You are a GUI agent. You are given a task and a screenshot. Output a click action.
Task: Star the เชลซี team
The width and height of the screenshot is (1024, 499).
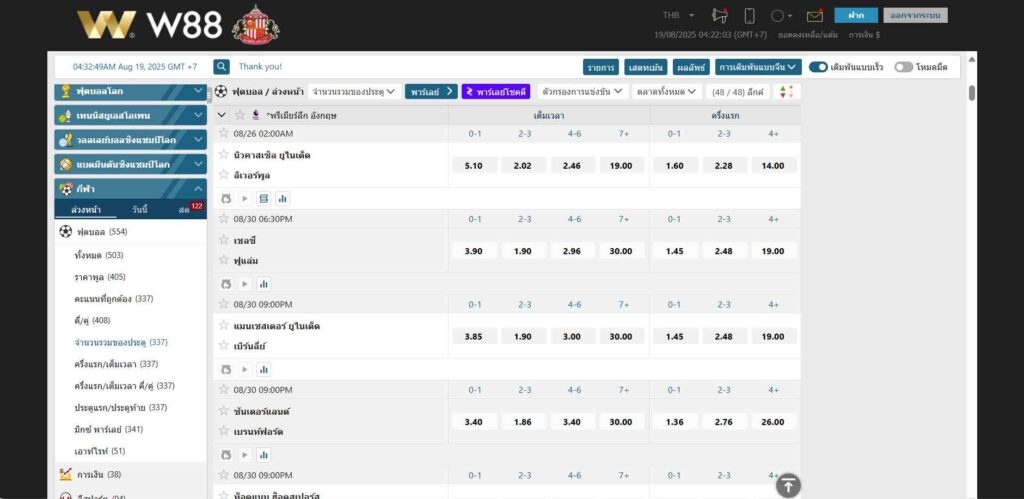tap(223, 240)
